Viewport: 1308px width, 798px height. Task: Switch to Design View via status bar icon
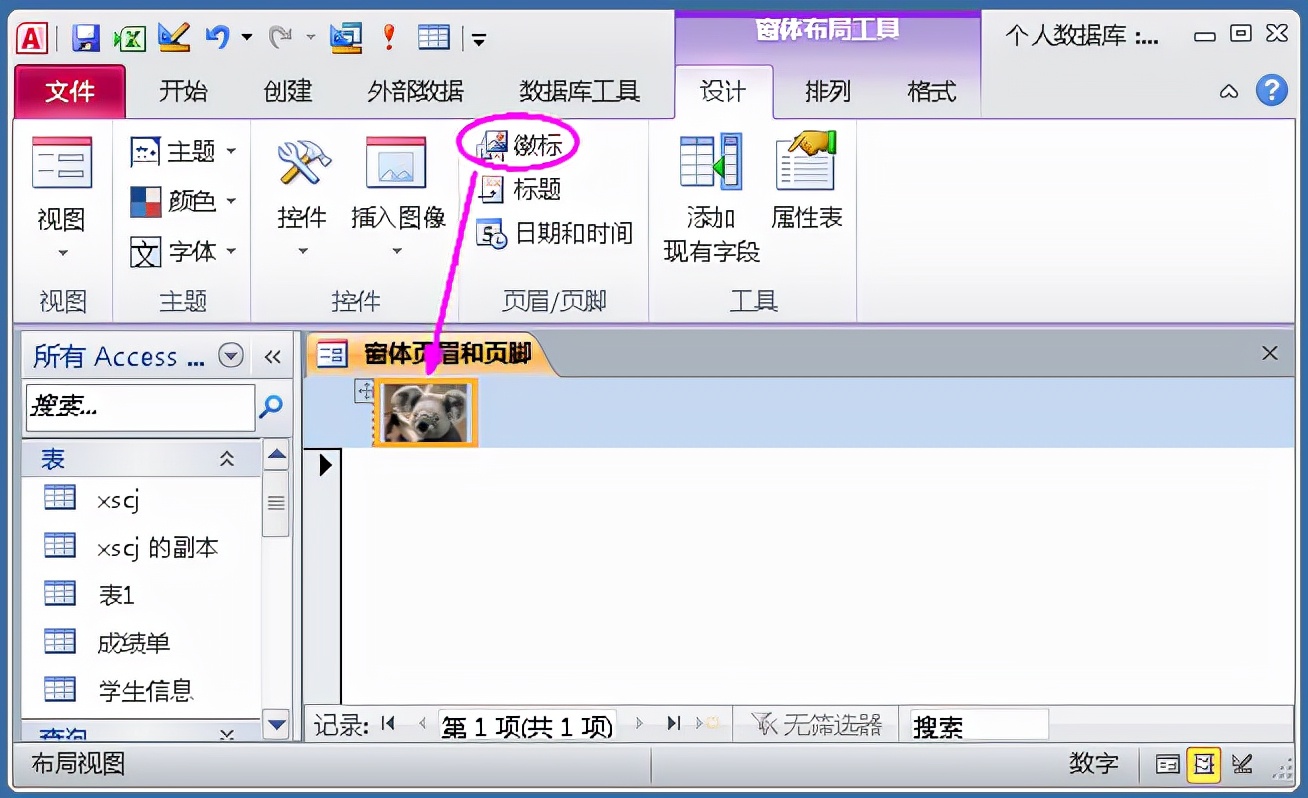click(1241, 763)
